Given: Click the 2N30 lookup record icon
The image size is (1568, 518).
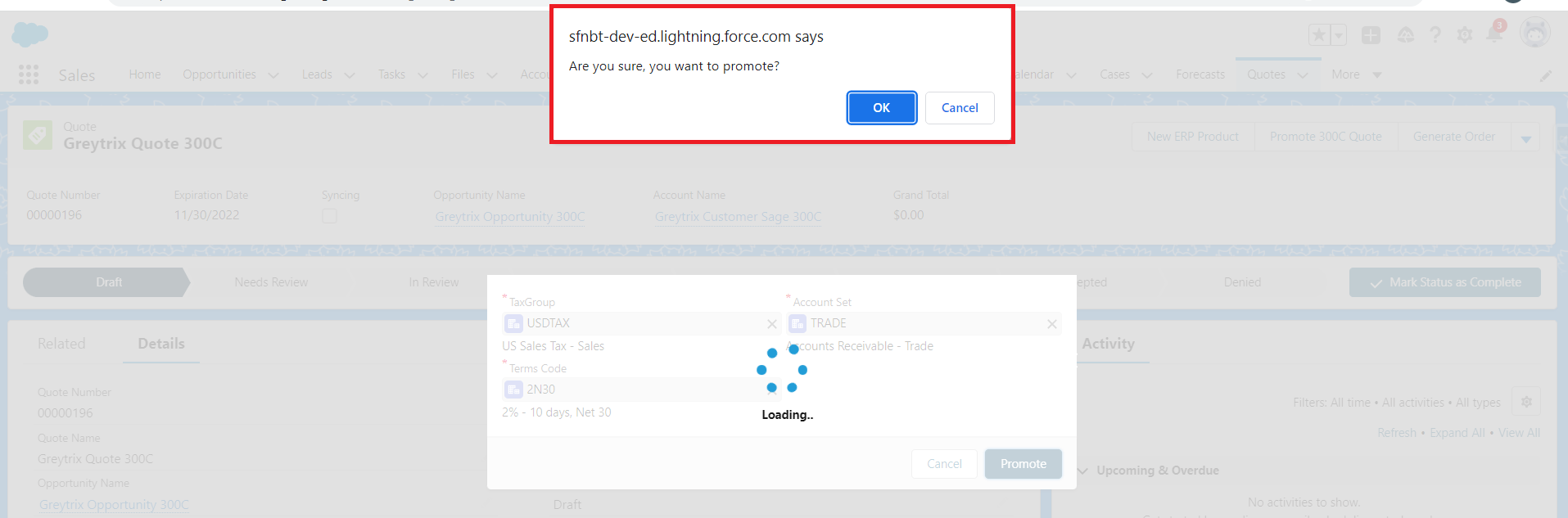Looking at the screenshot, I should (514, 390).
